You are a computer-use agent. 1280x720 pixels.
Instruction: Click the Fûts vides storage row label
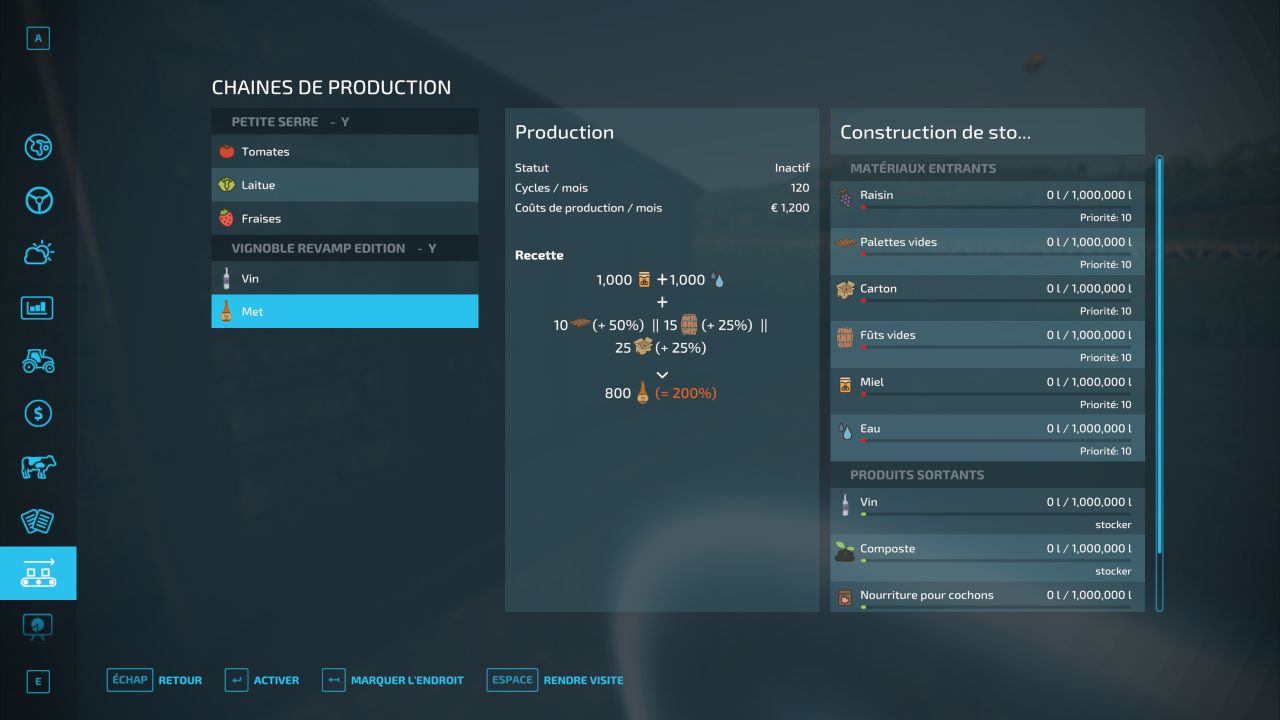pyautogui.click(x=888, y=335)
